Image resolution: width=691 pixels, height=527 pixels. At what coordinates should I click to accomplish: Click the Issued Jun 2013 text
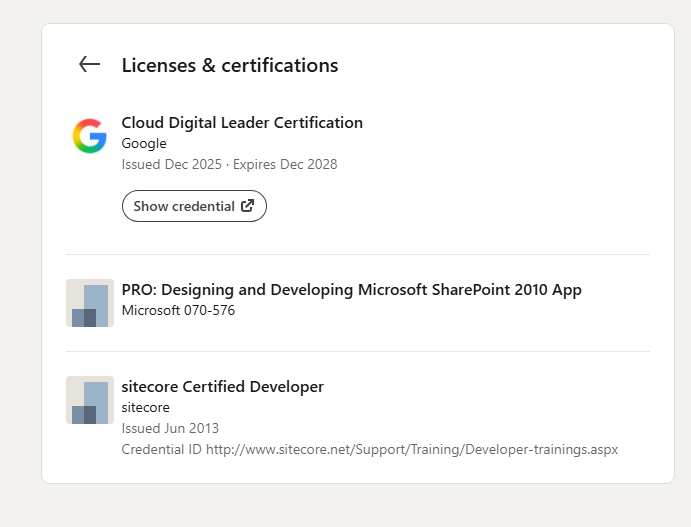pos(170,428)
